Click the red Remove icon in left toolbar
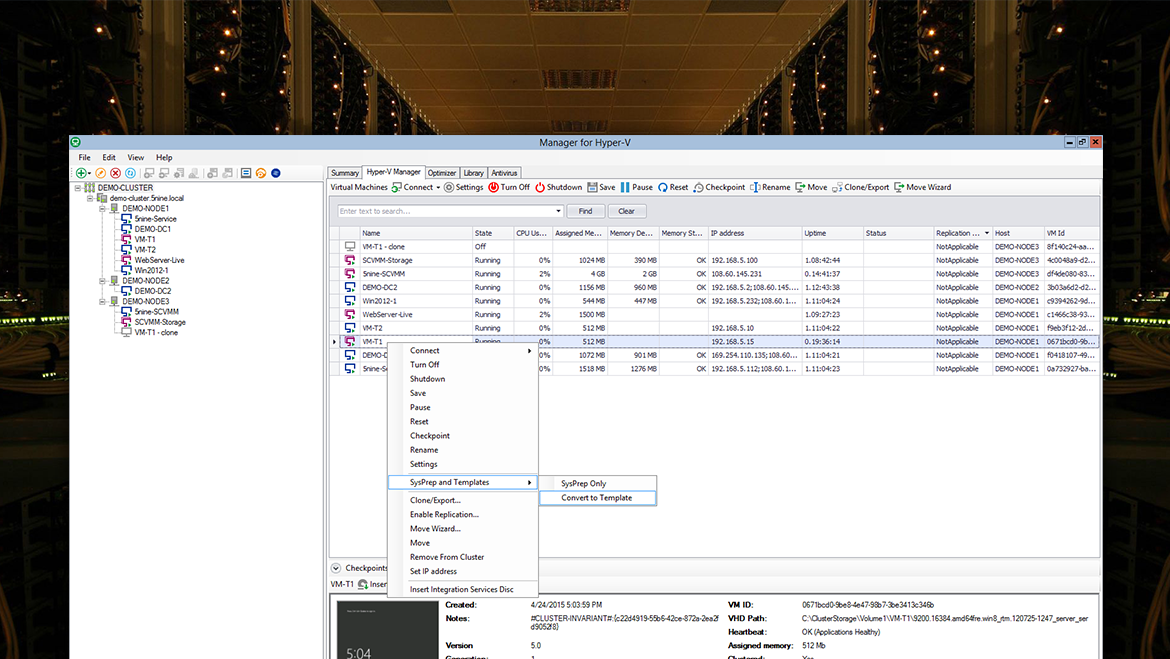1170x659 pixels. [115, 173]
